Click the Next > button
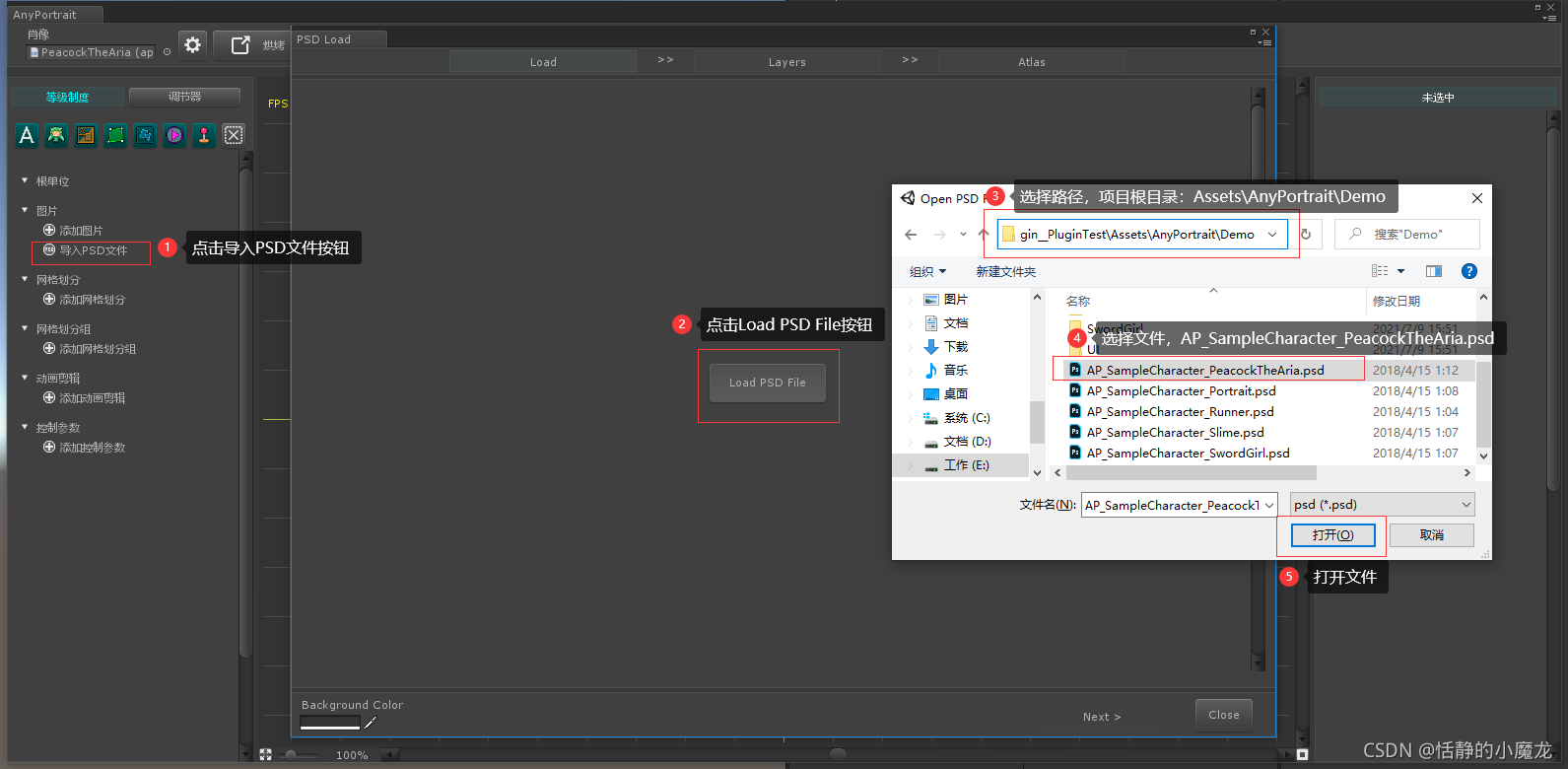1568x769 pixels. (1102, 717)
